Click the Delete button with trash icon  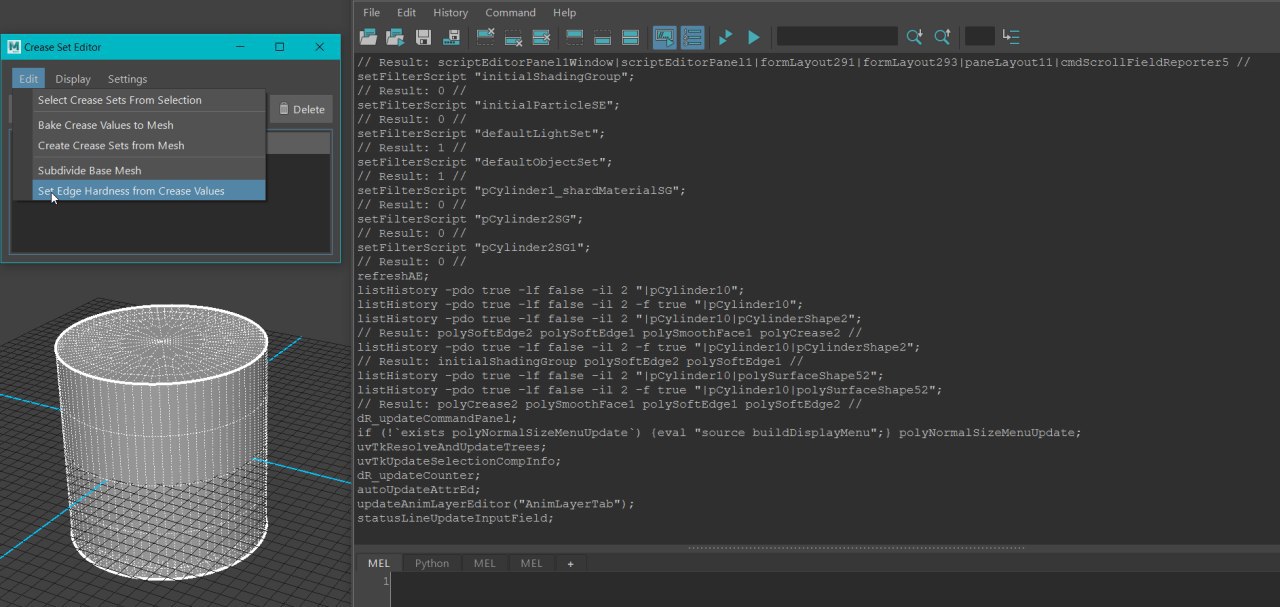point(301,109)
